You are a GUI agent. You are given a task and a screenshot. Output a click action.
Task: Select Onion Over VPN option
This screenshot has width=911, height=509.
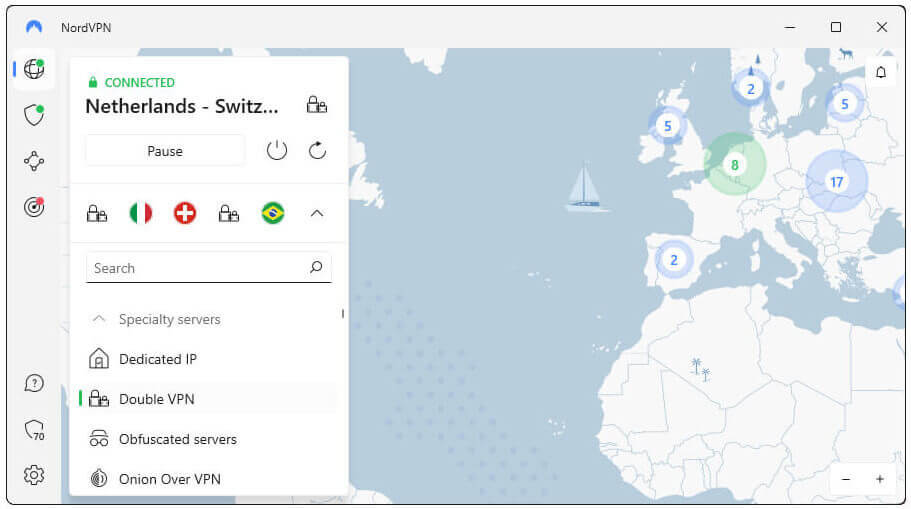click(209, 479)
